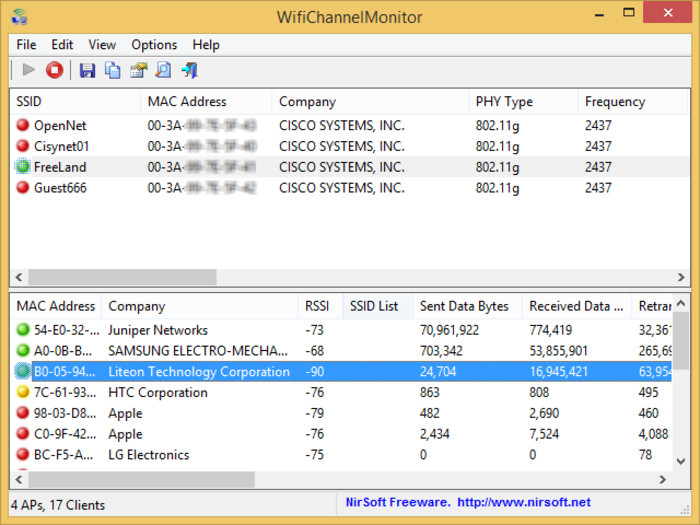Select the SAMSUNG ELECTRO-MECHA client row
The width and height of the screenshot is (700, 525).
341,350
